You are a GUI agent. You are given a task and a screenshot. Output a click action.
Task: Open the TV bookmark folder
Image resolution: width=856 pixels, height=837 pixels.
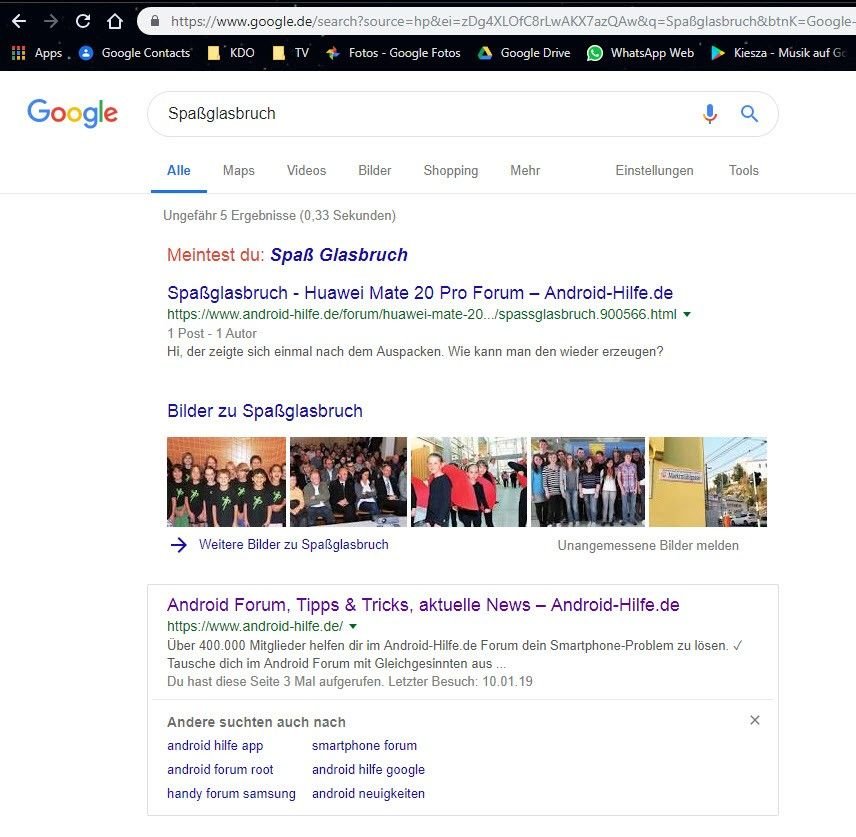(x=291, y=53)
